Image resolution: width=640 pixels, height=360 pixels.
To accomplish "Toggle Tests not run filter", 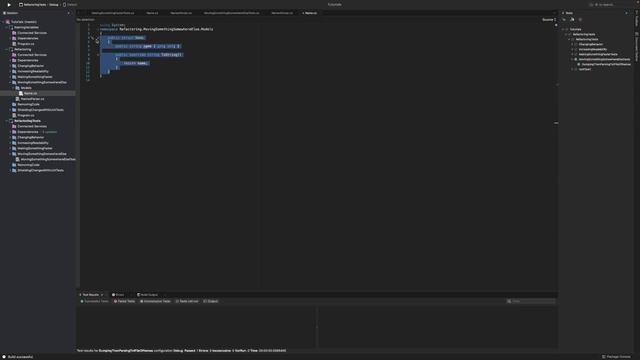I will [187, 301].
